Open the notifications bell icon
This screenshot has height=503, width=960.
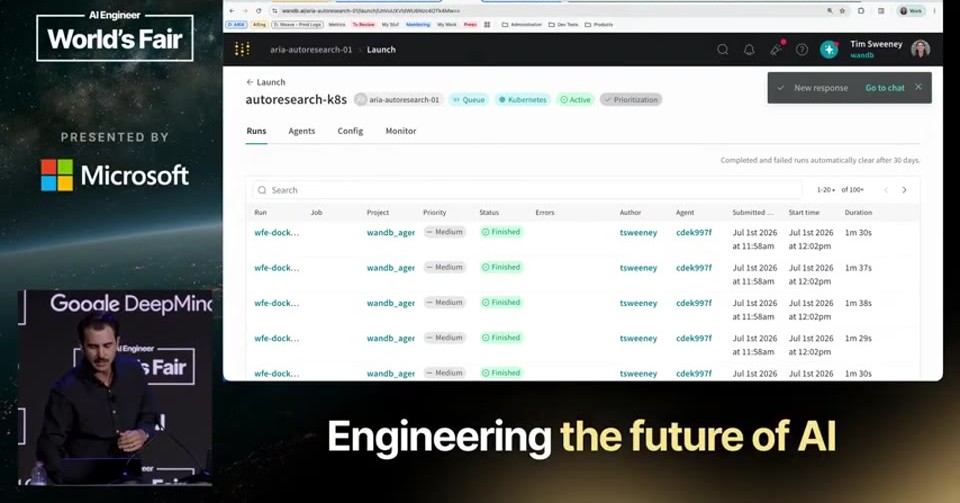coord(749,50)
